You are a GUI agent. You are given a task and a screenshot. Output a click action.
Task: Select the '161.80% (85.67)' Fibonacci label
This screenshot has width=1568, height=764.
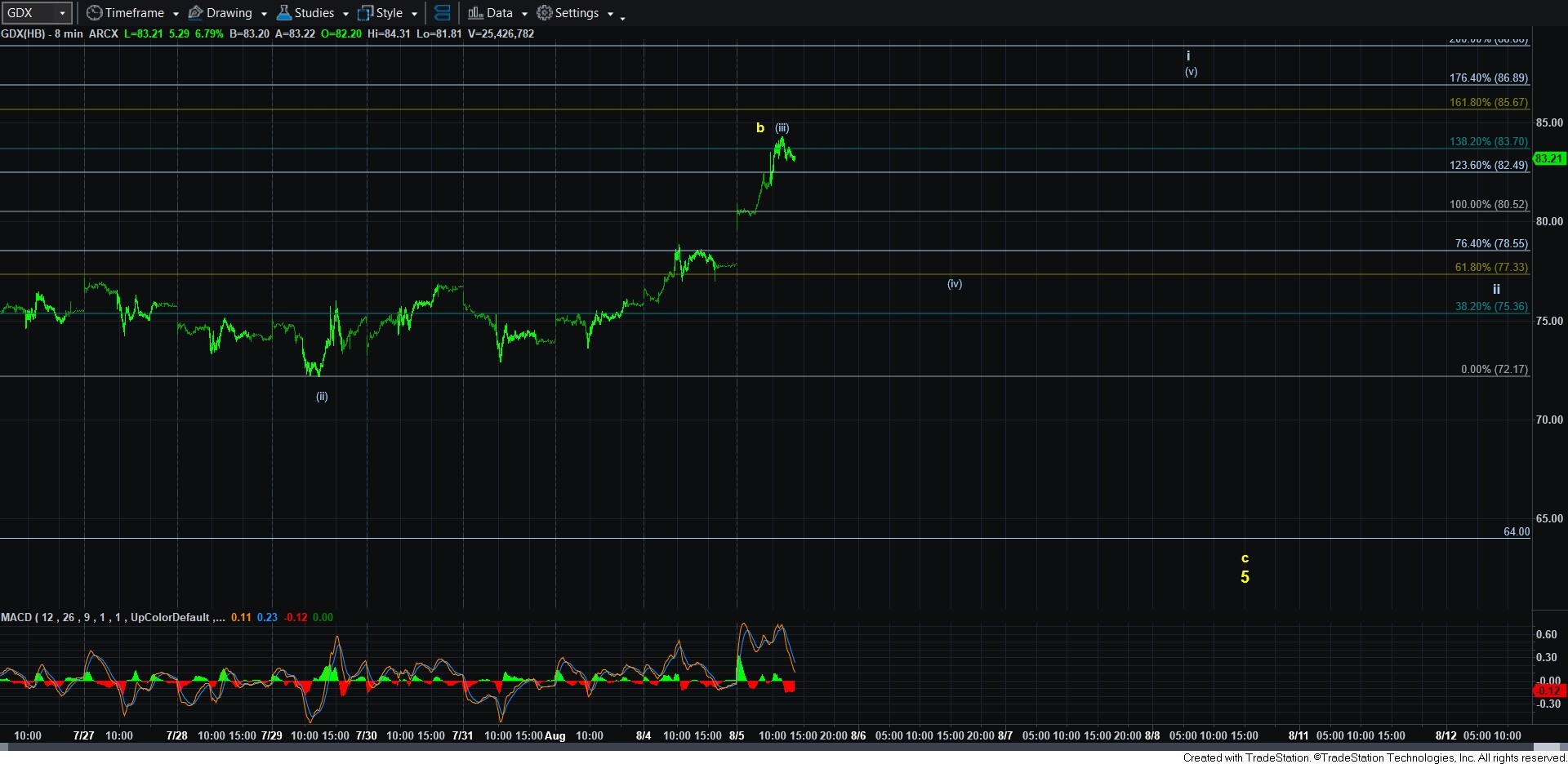coord(1489,102)
